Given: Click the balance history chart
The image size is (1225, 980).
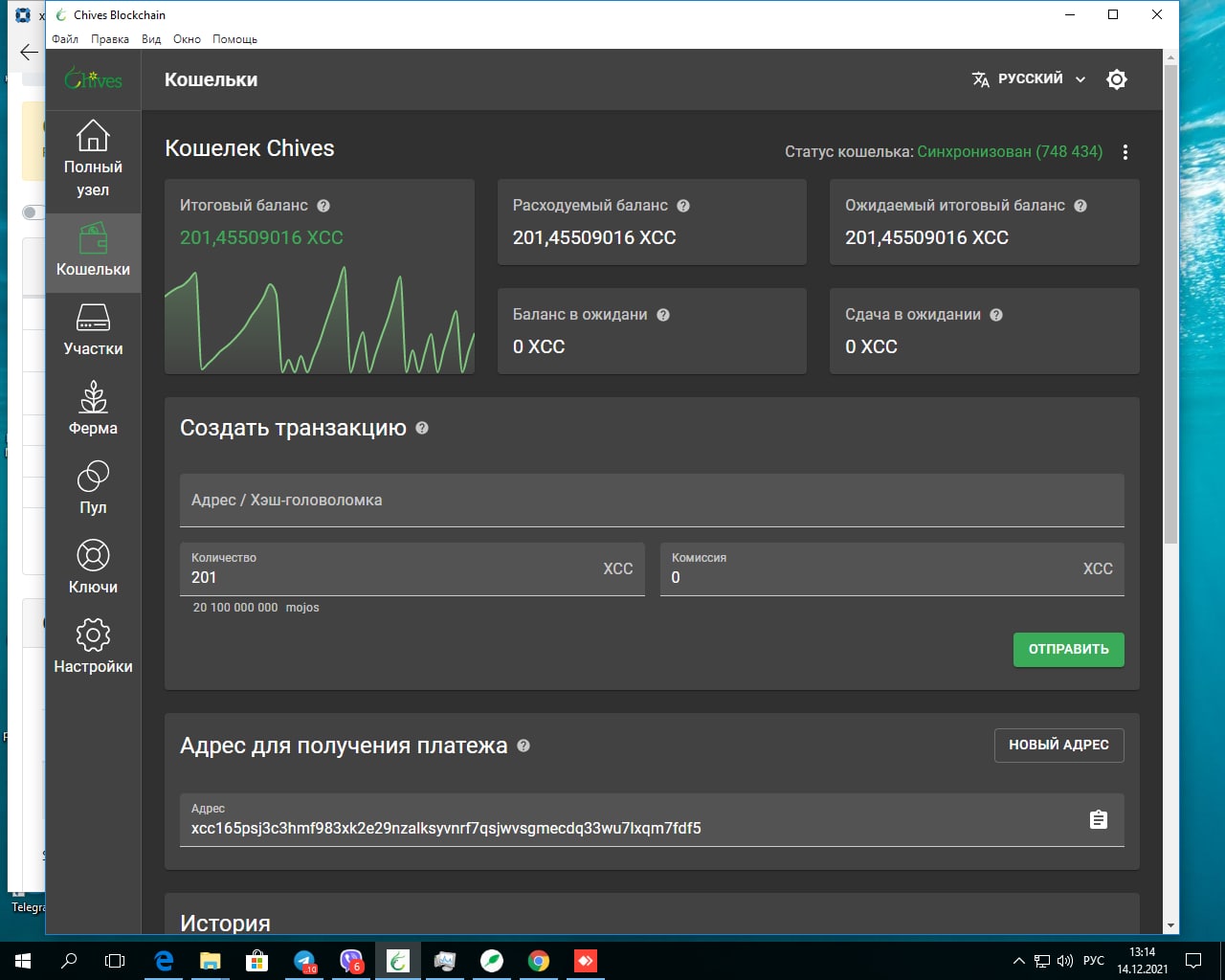Looking at the screenshot, I should click(x=320, y=320).
